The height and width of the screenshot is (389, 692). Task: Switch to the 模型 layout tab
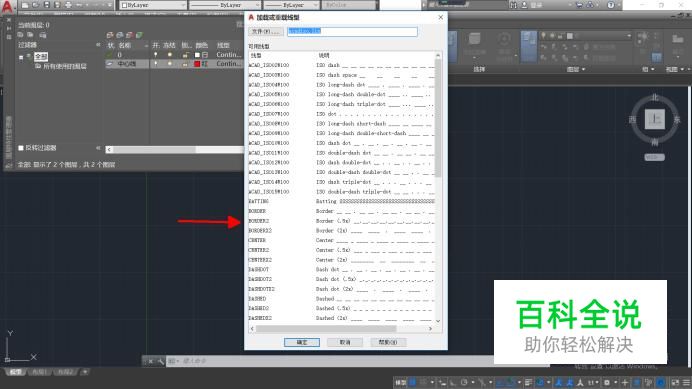[15, 372]
